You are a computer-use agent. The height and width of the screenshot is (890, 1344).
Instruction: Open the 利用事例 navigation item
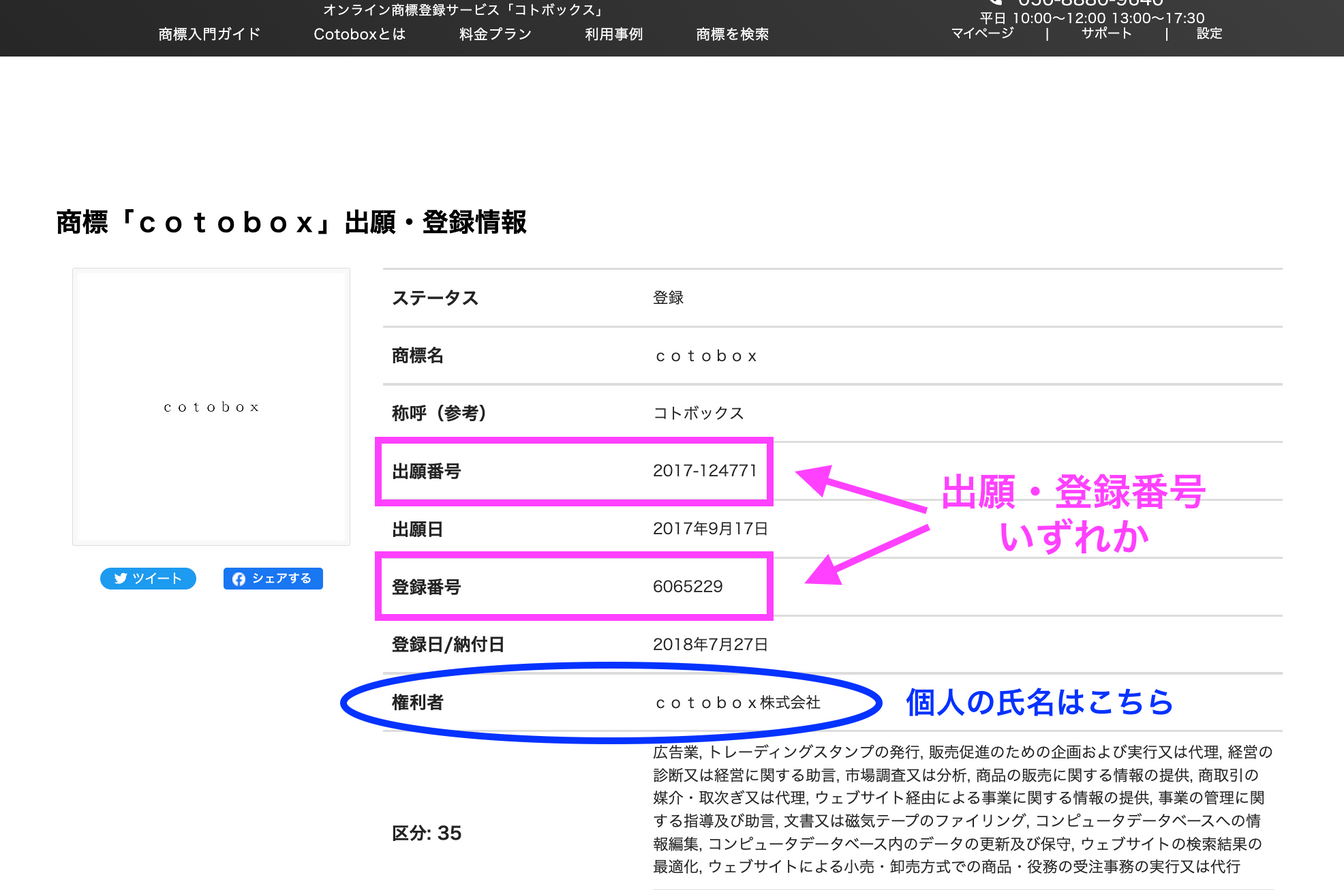click(x=614, y=34)
